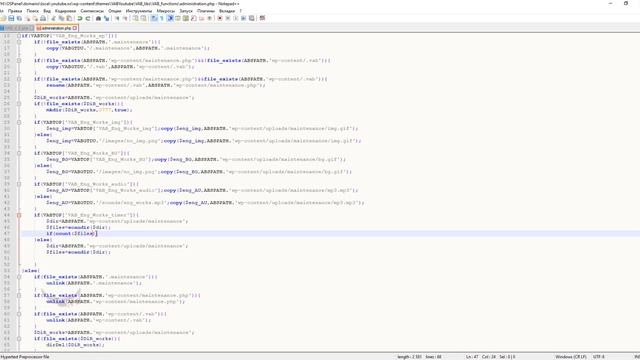
Task: Open the Опции menu
Action: 115,11
